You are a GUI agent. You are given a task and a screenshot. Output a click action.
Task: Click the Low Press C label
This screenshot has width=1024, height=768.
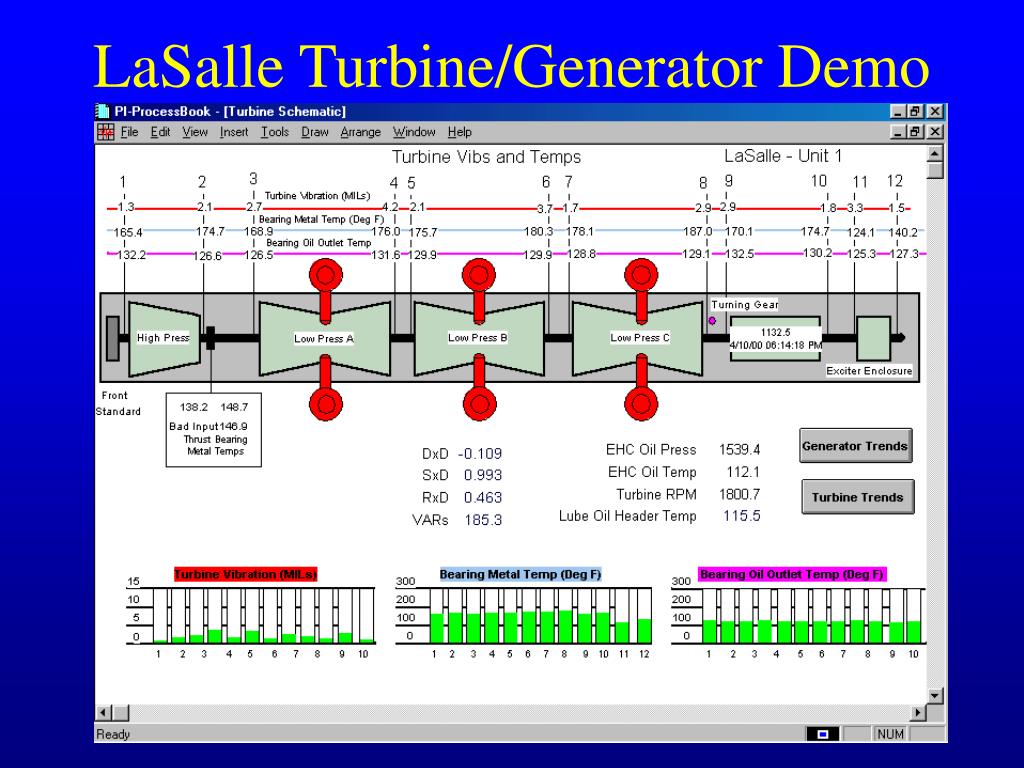pos(640,338)
